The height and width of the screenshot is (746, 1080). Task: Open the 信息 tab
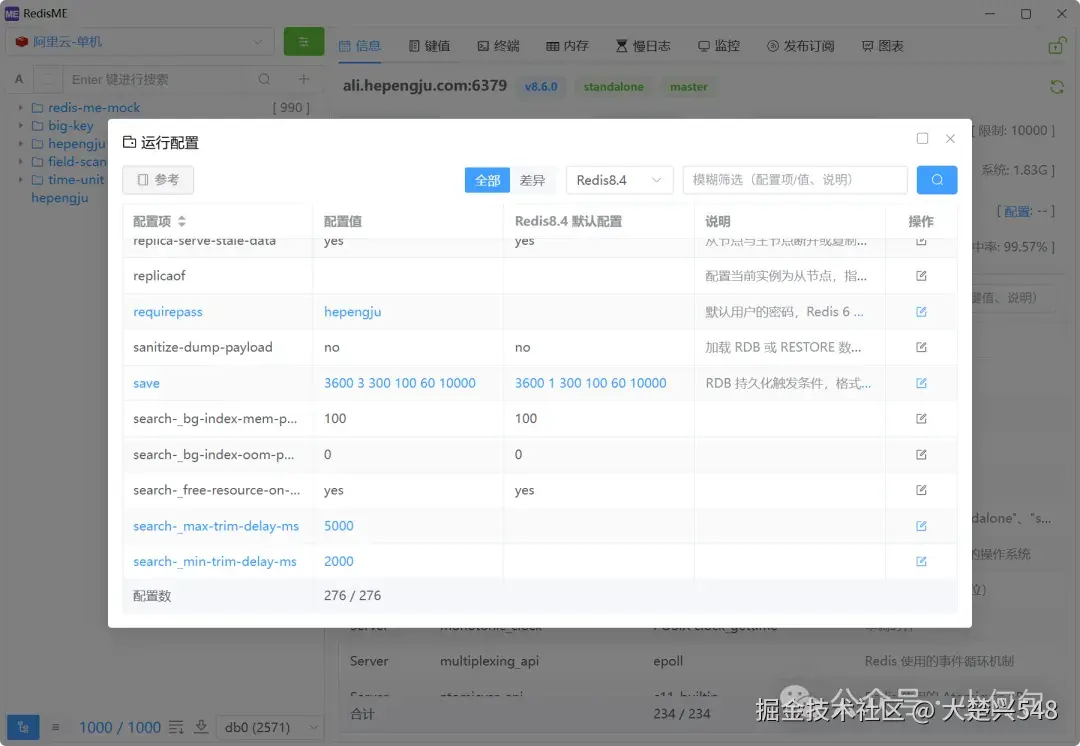click(x=360, y=46)
